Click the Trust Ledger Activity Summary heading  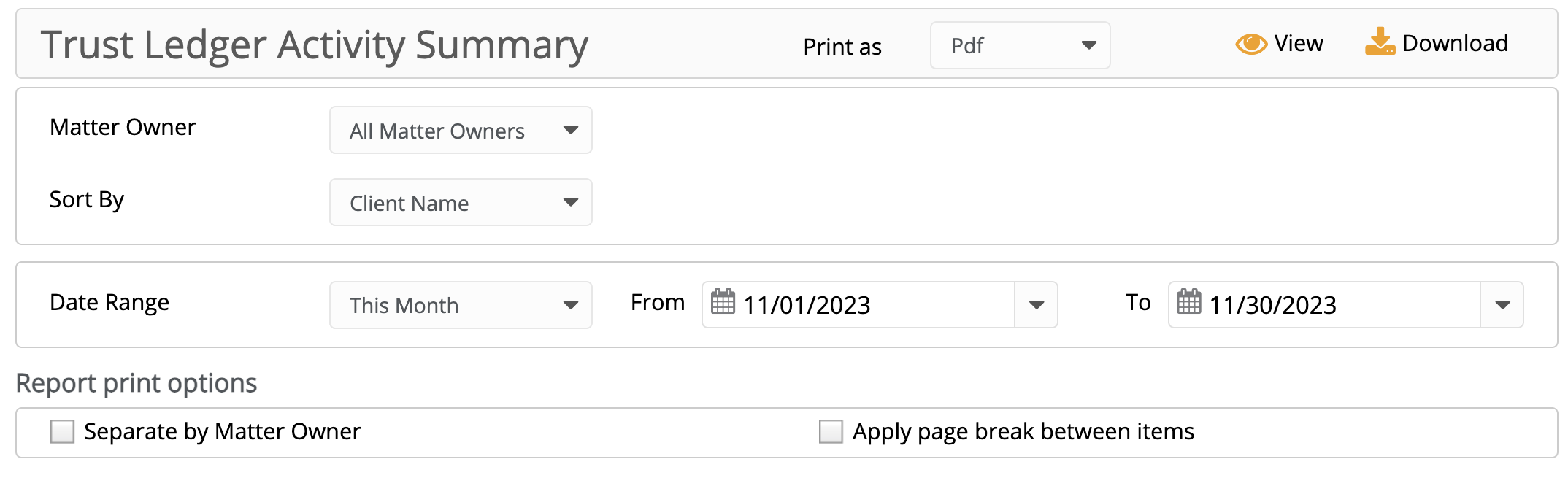pos(315,45)
